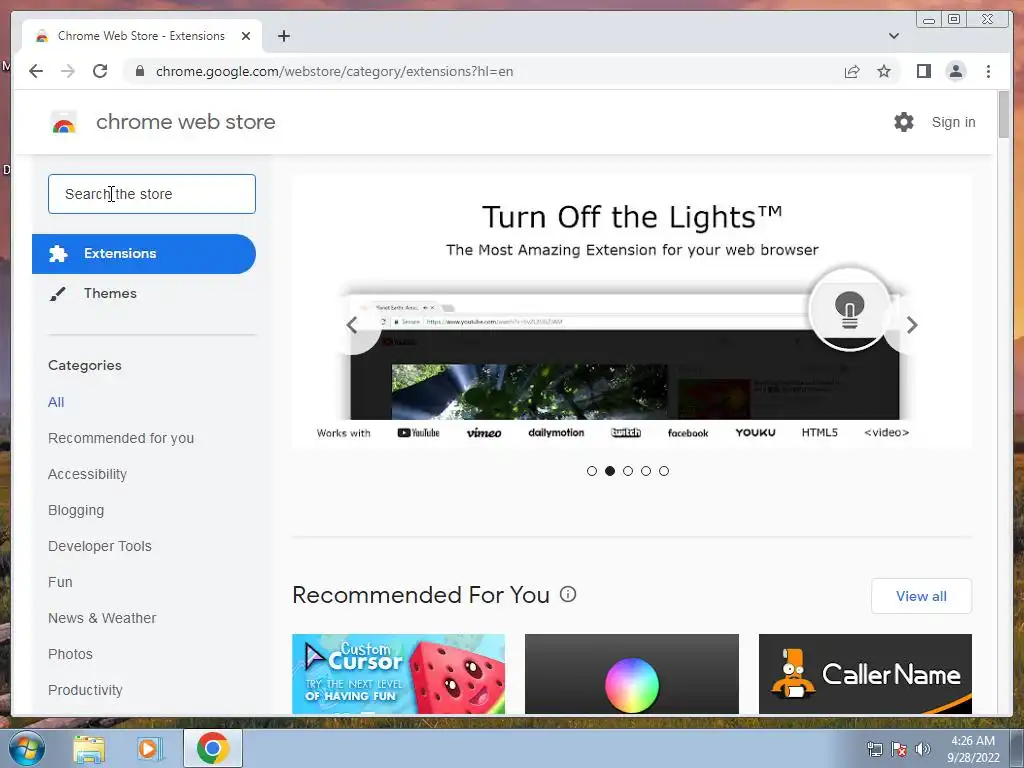Image resolution: width=1024 pixels, height=768 pixels.
Task: Click the share page icon in address bar
Action: [x=852, y=71]
